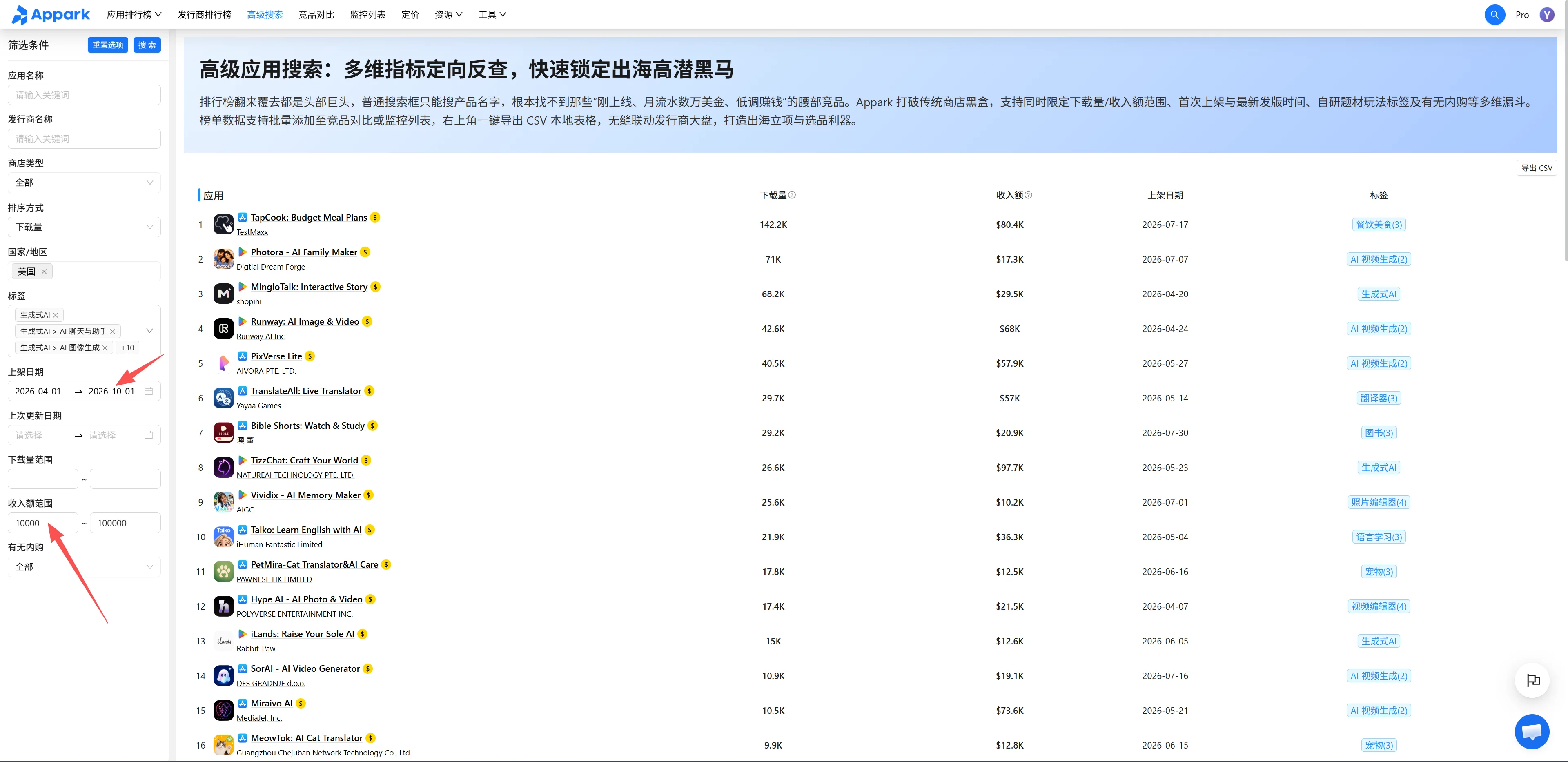
Task: Go to 发行商排行榜
Action: (205, 15)
